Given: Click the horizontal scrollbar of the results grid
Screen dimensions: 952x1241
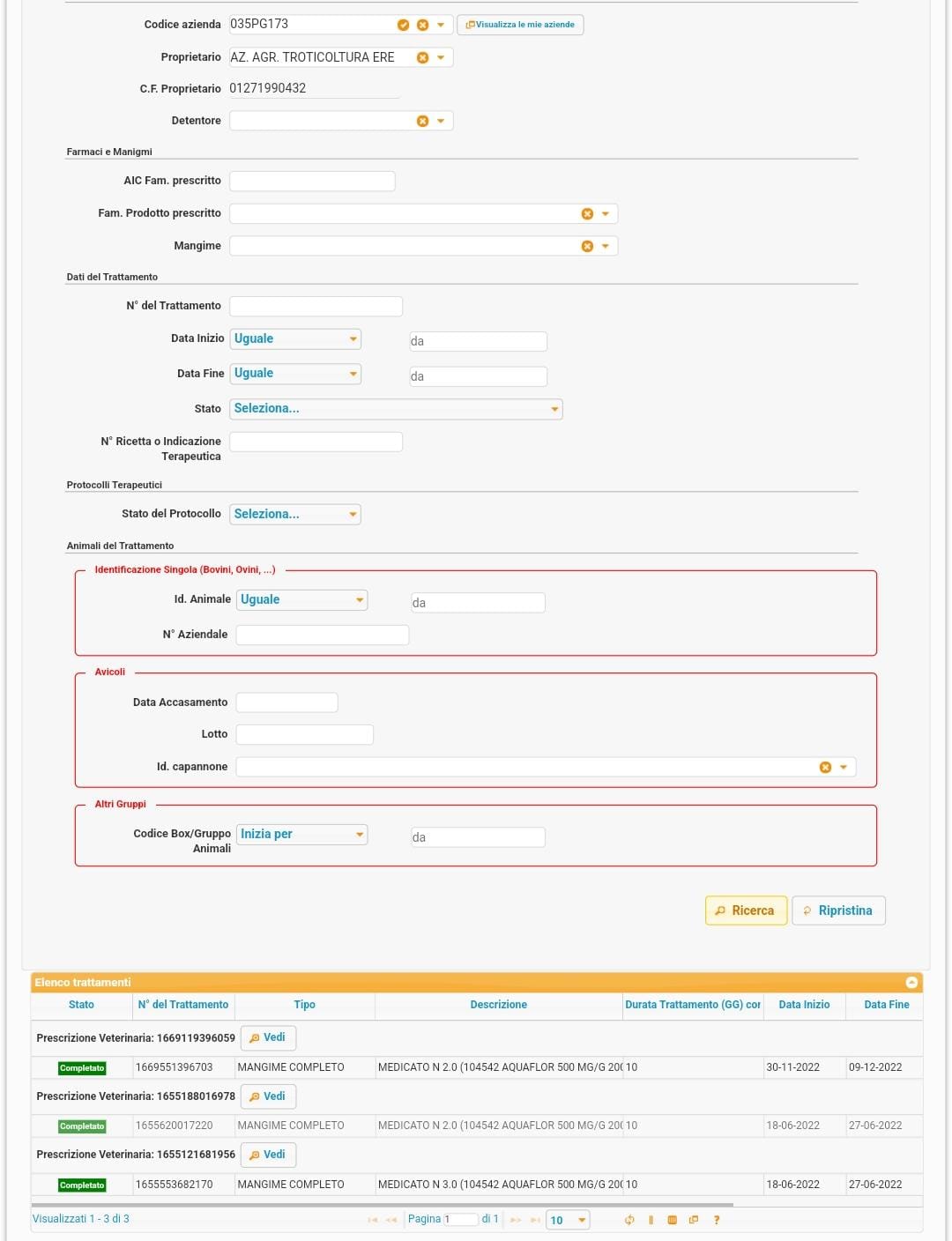Looking at the screenshot, I should (x=382, y=1204).
